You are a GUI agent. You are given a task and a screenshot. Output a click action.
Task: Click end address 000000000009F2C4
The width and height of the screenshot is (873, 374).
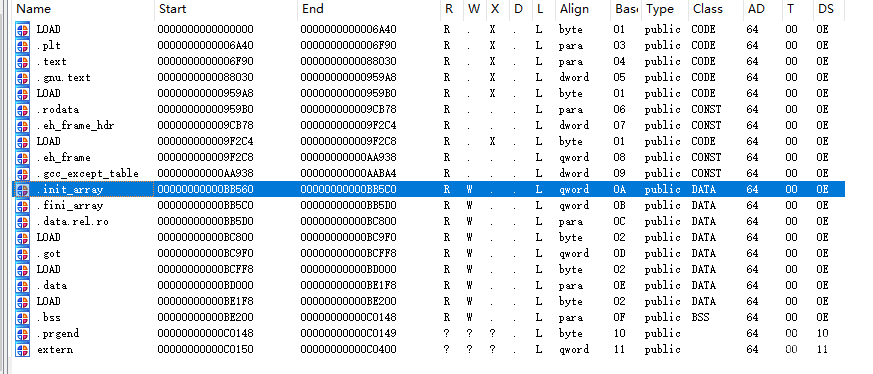pyautogui.click(x=349, y=126)
